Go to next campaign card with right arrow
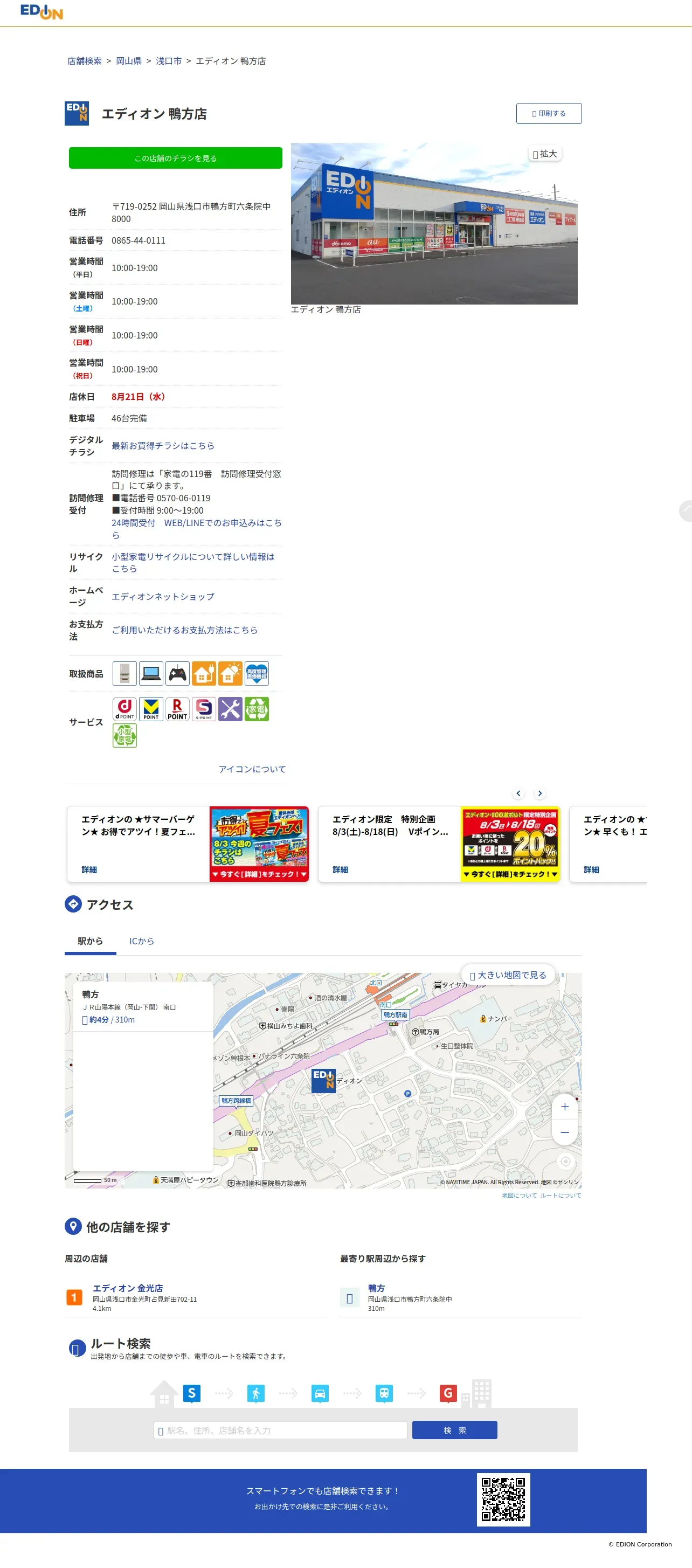This screenshot has height=1568, width=692. (x=540, y=793)
